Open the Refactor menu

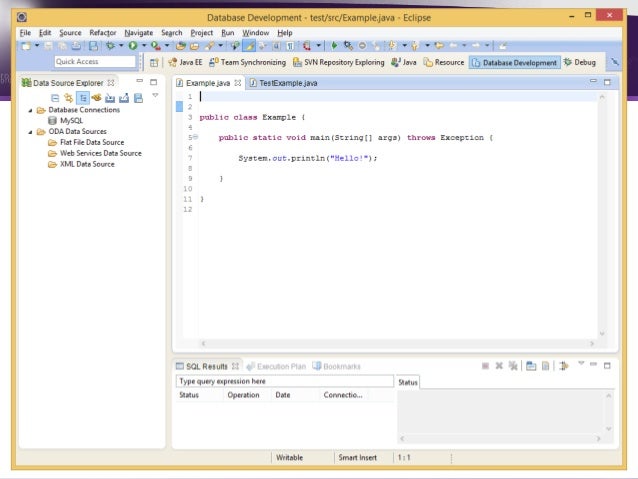(102, 32)
